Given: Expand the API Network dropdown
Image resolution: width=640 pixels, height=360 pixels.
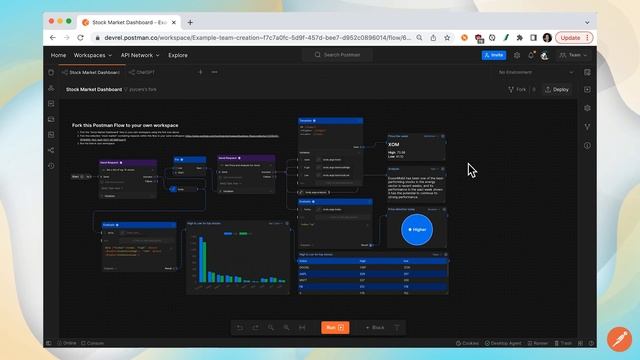Looking at the screenshot, I should click(x=140, y=55).
